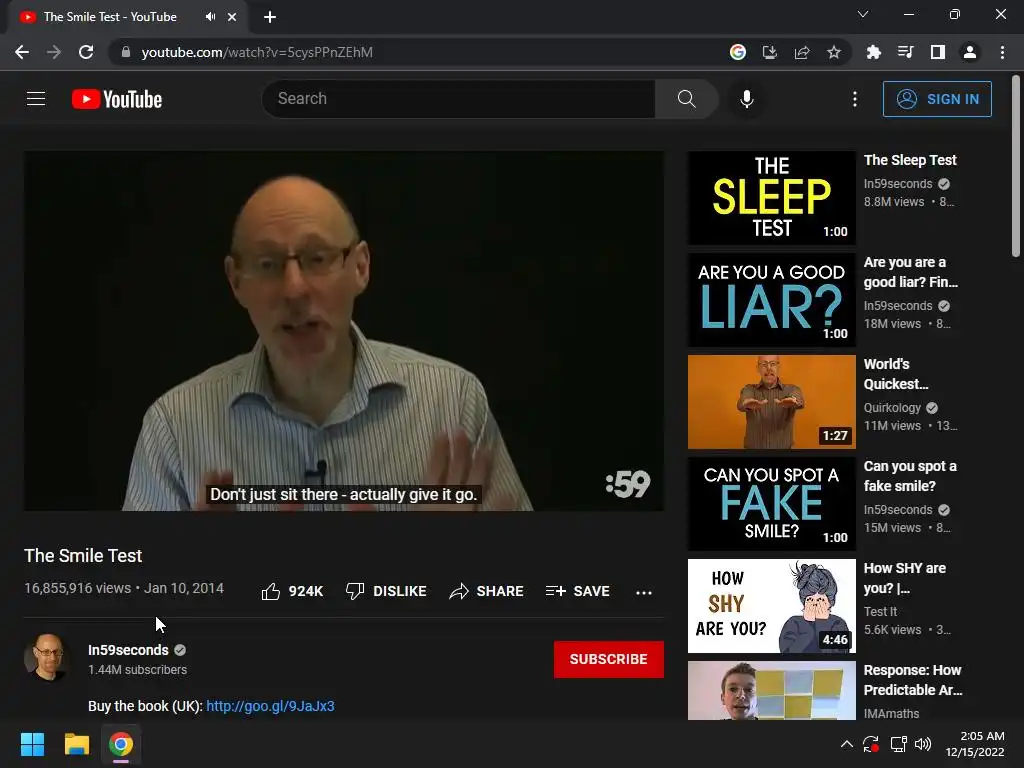Open a new browser tab
This screenshot has height=768, width=1024.
tap(270, 17)
